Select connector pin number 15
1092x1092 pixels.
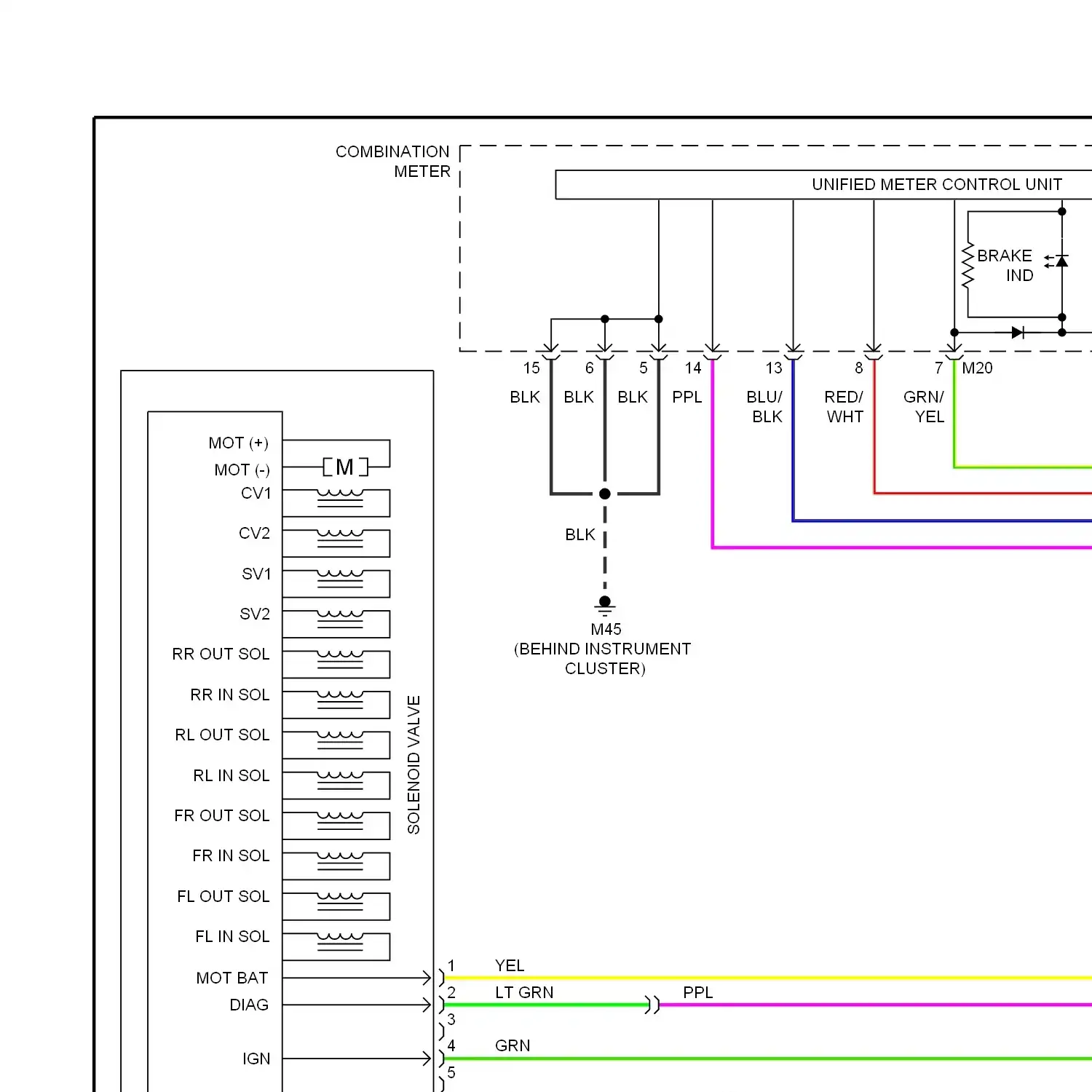pyautogui.click(x=531, y=368)
